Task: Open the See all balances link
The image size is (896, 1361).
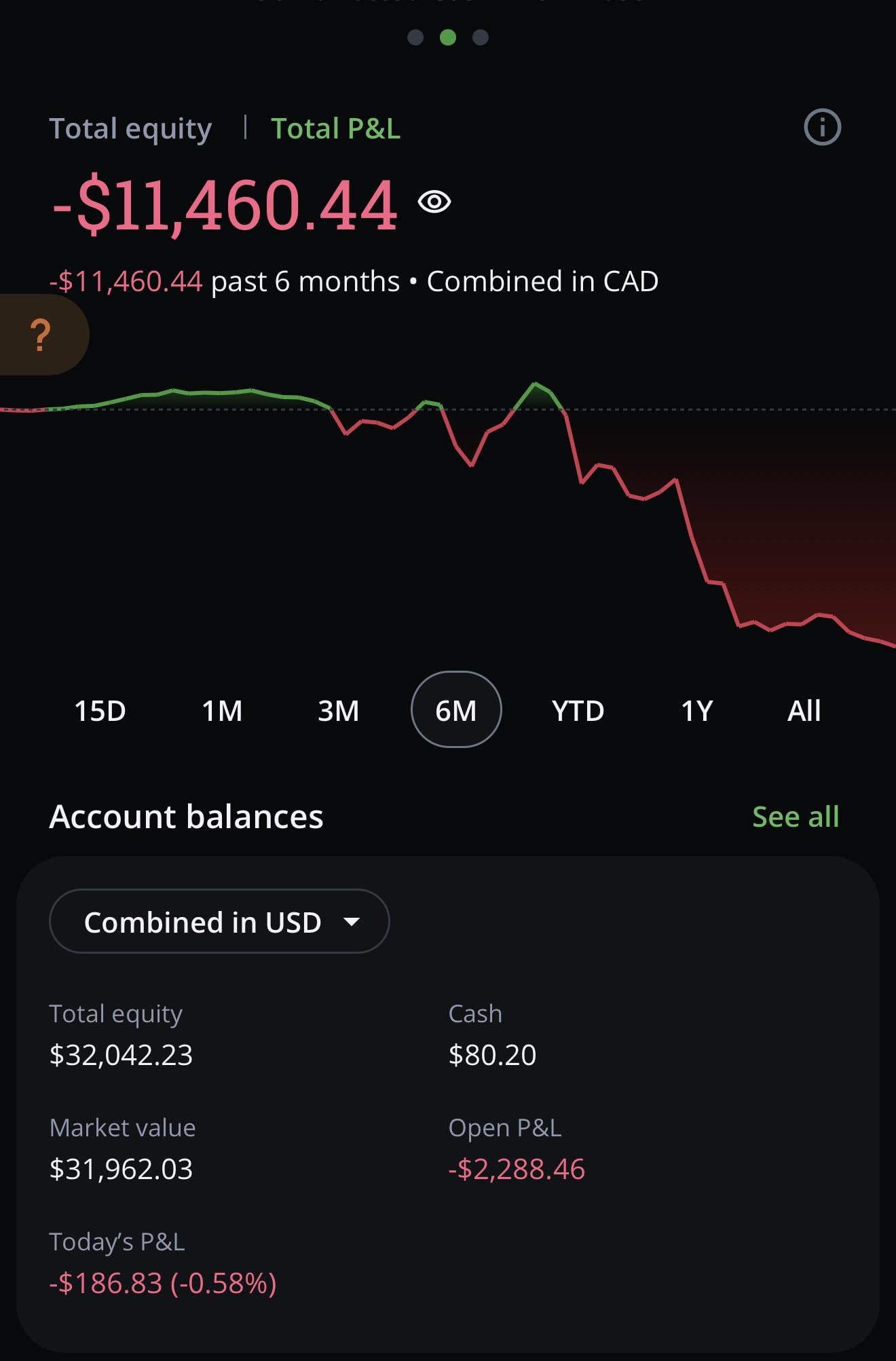Action: coord(796,817)
